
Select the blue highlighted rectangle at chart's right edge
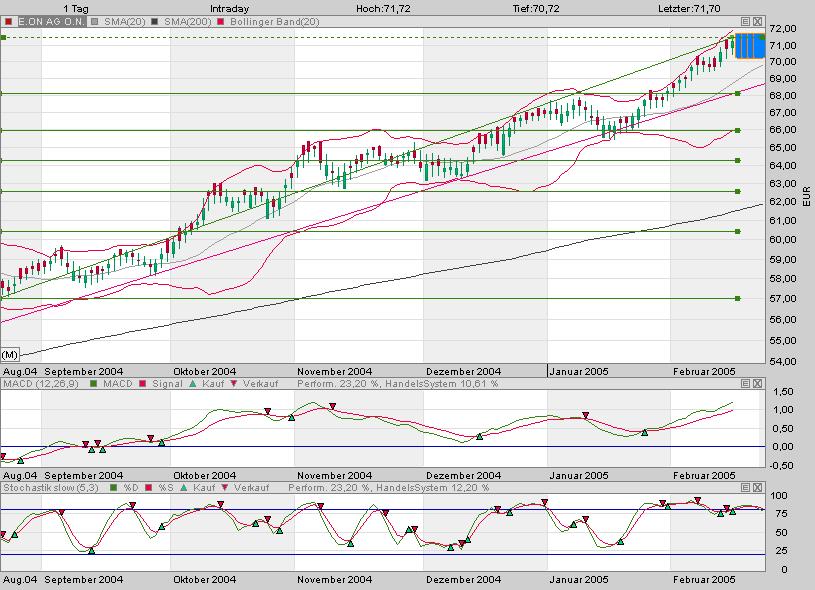pyautogui.click(x=750, y=46)
